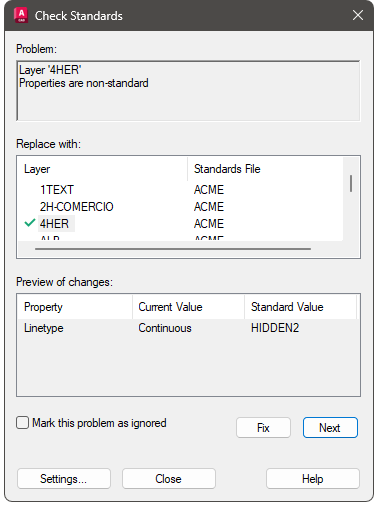The image size is (378, 505).
Task: Click the Close button at bottom
Action: pos(169,479)
